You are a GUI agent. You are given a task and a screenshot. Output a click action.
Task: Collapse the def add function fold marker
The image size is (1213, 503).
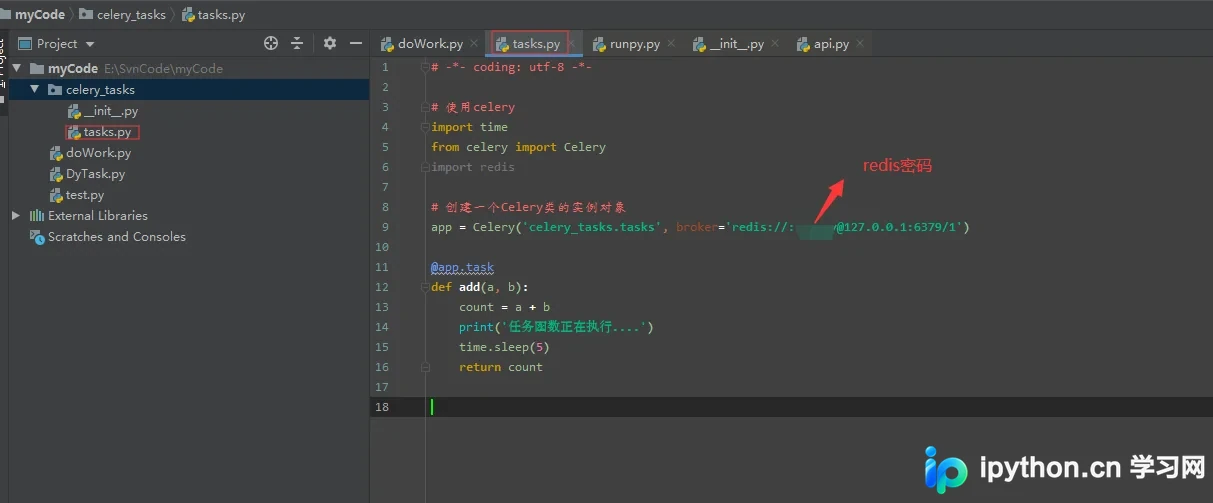click(425, 287)
